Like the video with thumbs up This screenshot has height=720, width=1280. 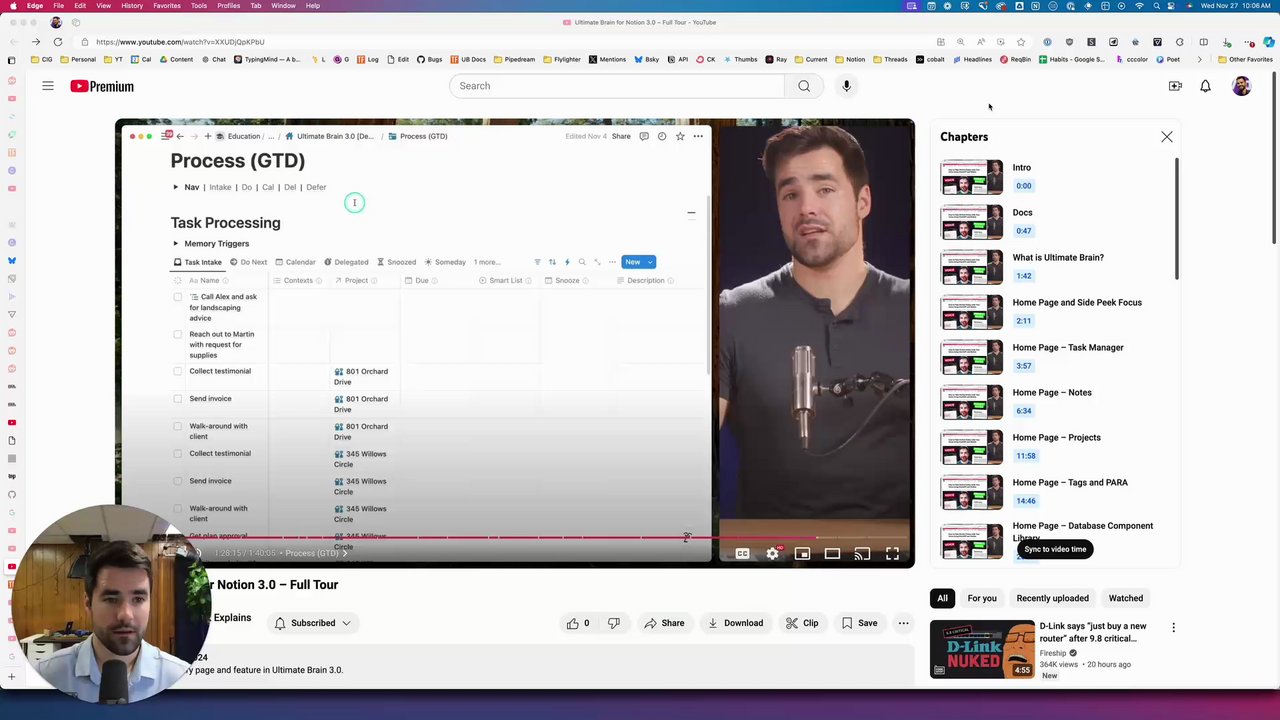578,623
